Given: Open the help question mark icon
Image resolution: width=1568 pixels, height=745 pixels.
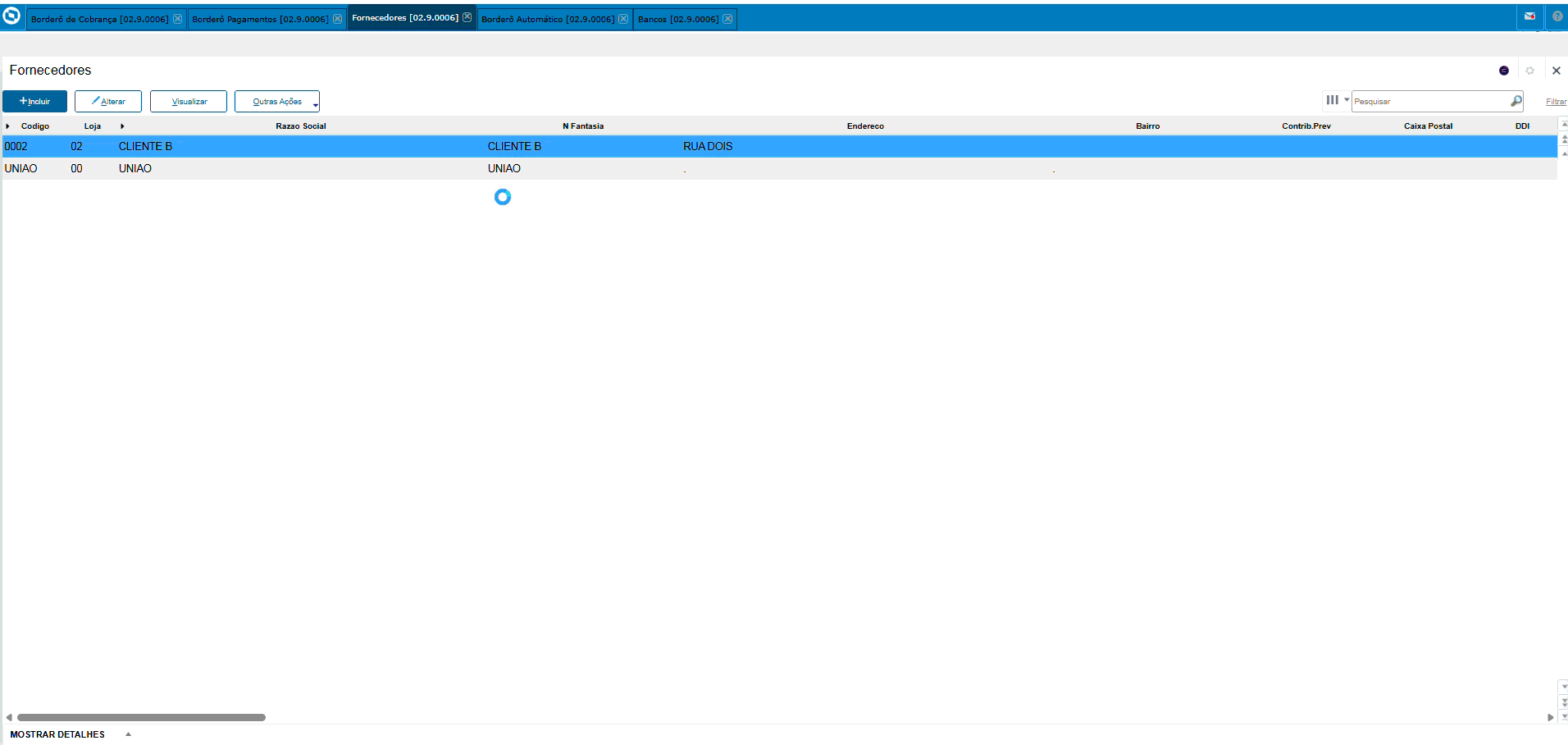Looking at the screenshot, I should [x=1557, y=16].
